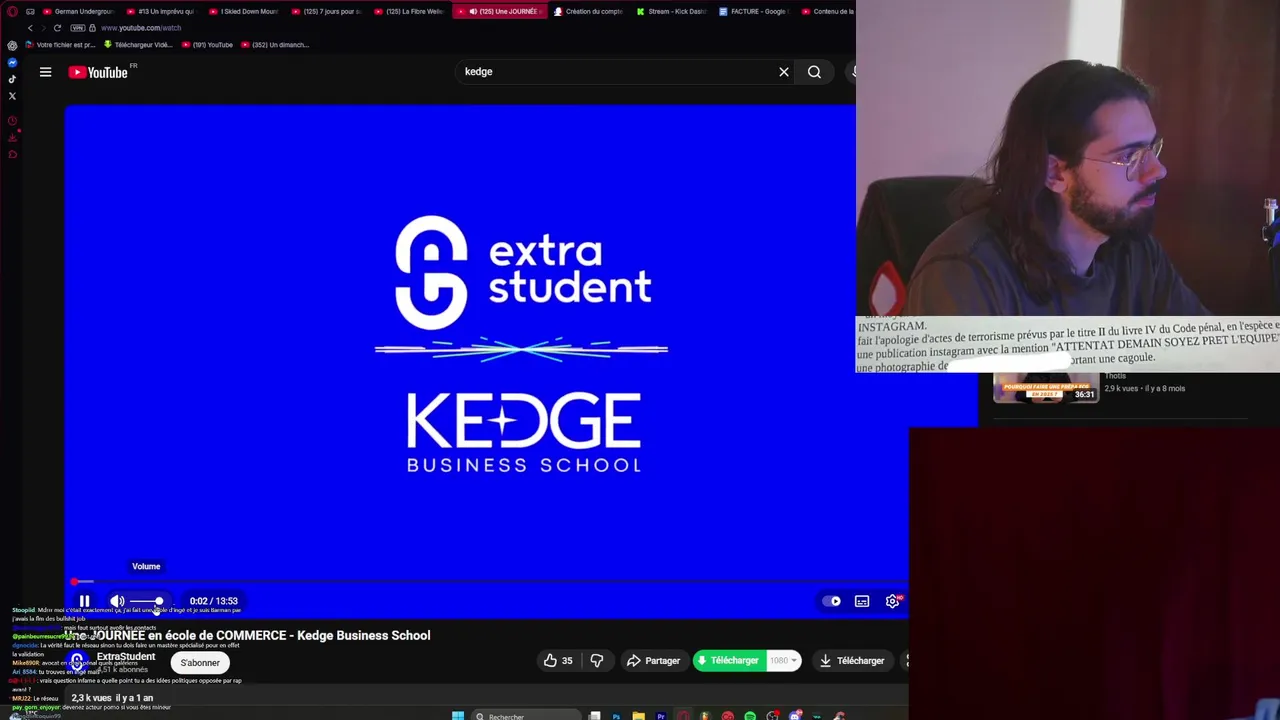Clear the 'kedge' search text
Viewport: 1280px width, 720px height.
(784, 72)
